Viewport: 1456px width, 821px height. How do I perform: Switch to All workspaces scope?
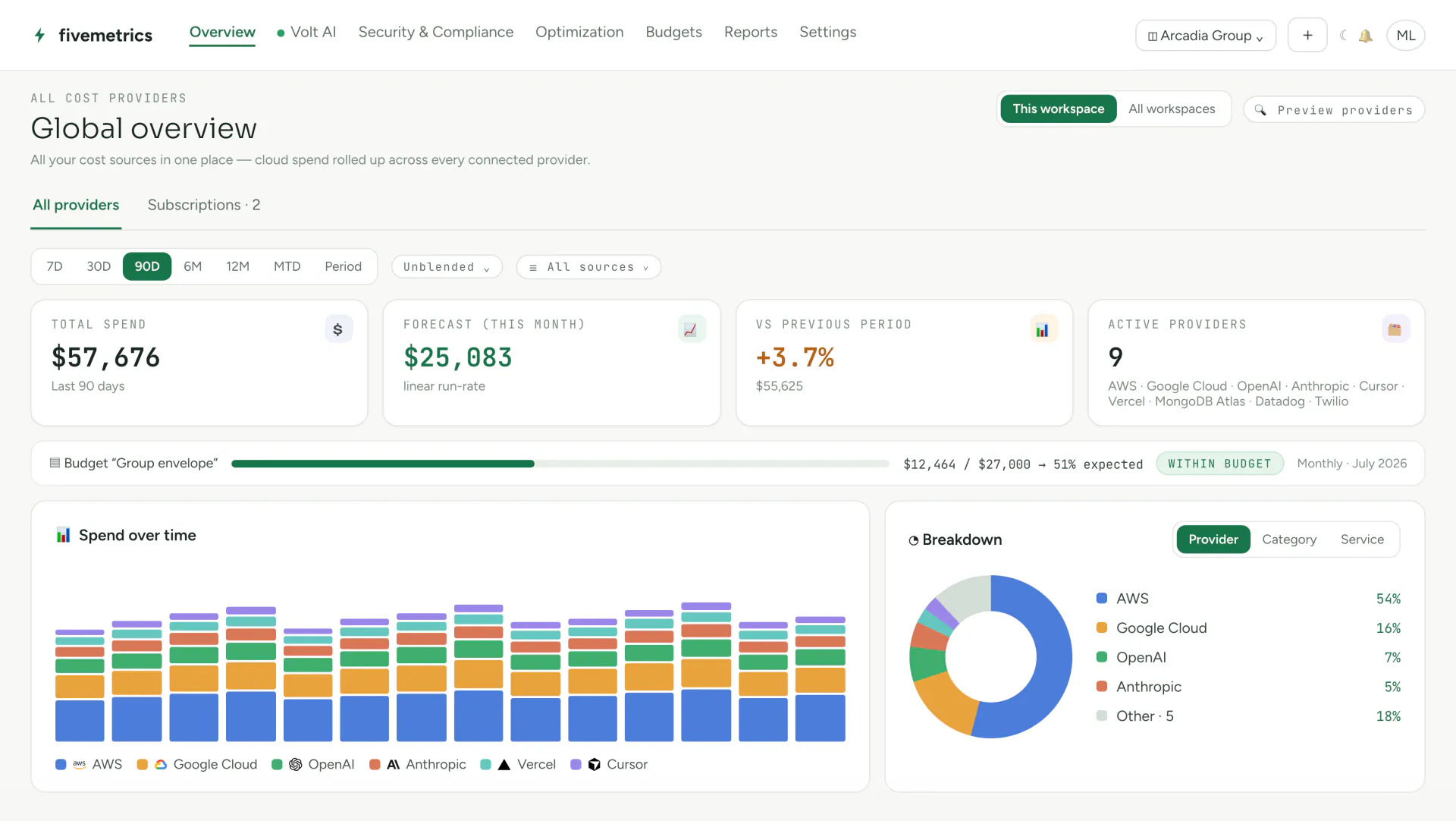click(x=1172, y=109)
